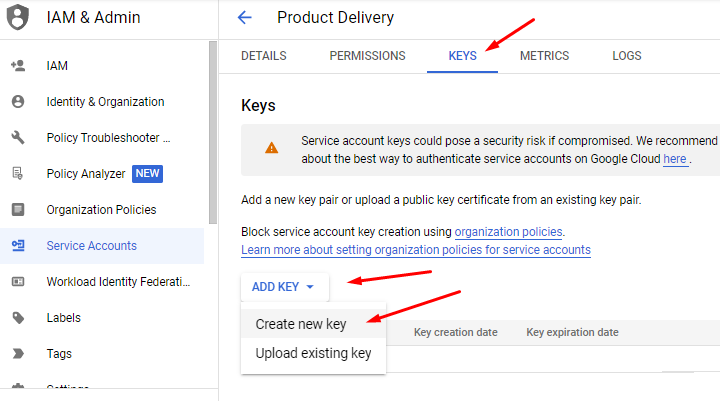Click the Keys section heading
720x401 pixels.
(x=258, y=106)
